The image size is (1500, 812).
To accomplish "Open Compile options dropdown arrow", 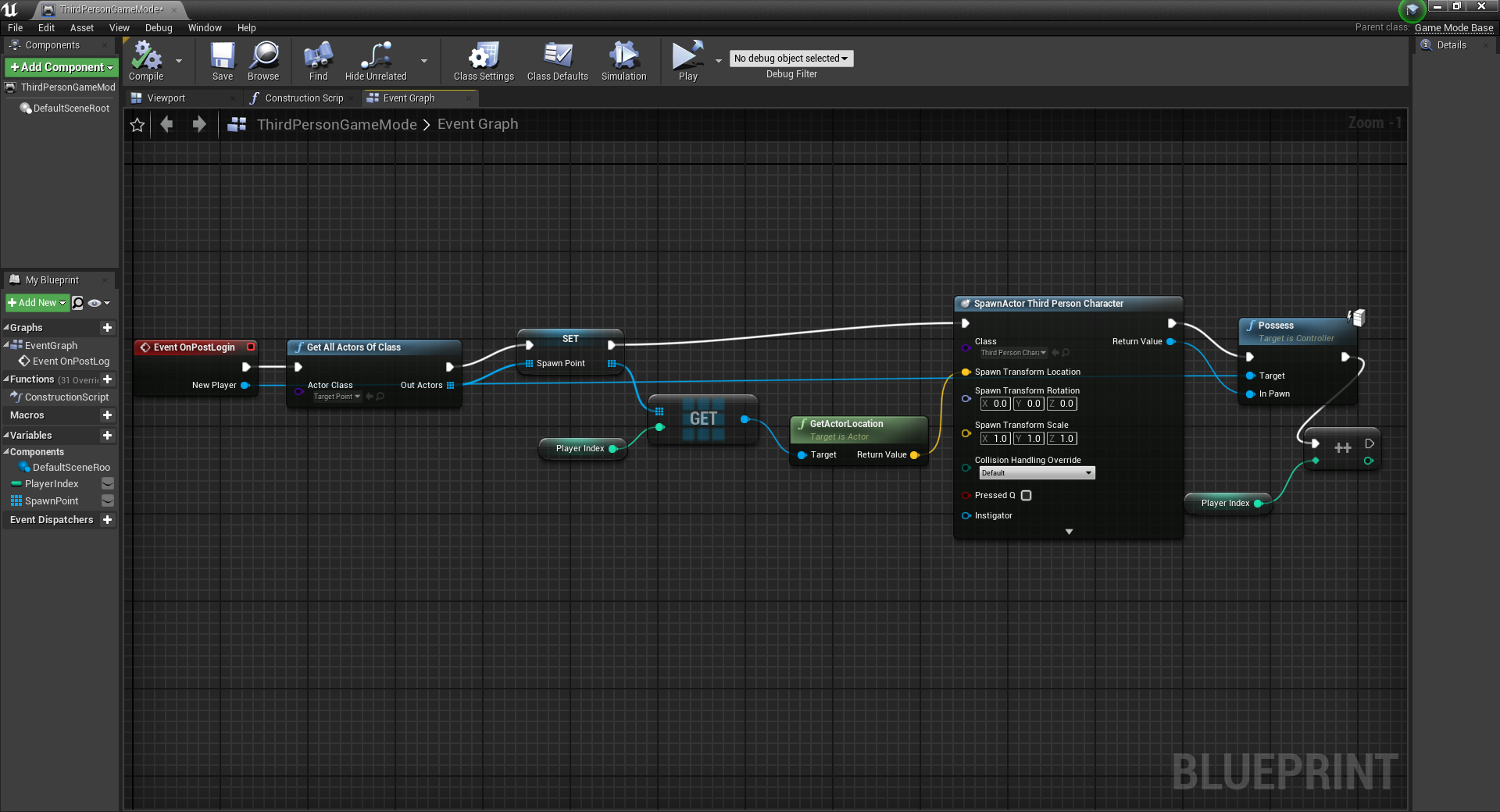I will (x=179, y=61).
